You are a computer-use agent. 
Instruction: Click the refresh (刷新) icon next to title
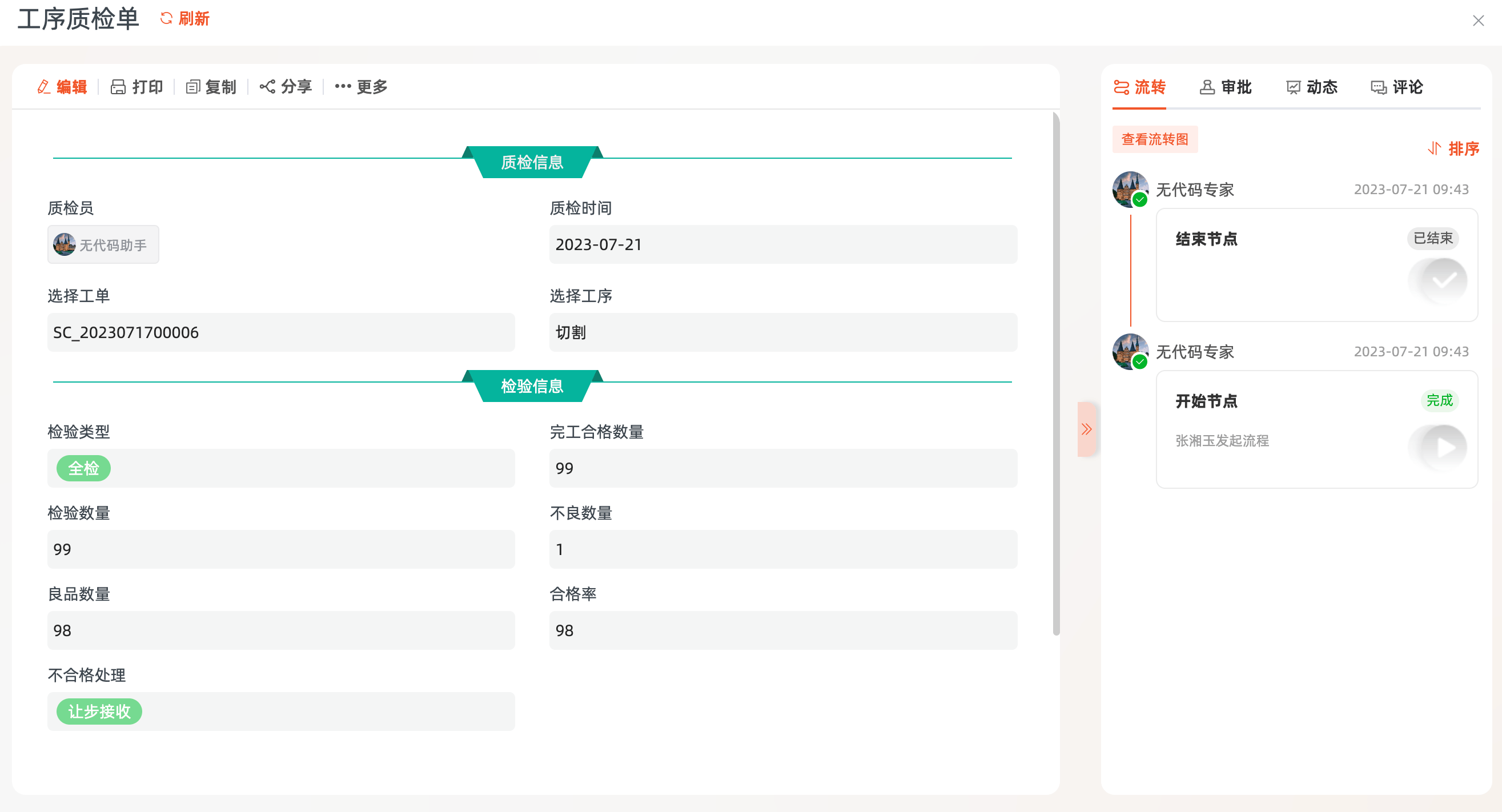click(166, 19)
